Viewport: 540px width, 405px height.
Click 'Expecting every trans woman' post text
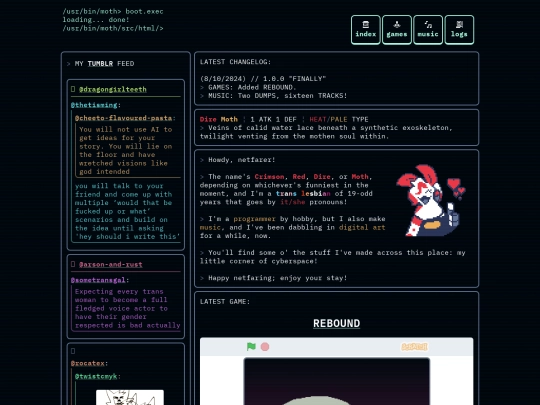click(127, 308)
